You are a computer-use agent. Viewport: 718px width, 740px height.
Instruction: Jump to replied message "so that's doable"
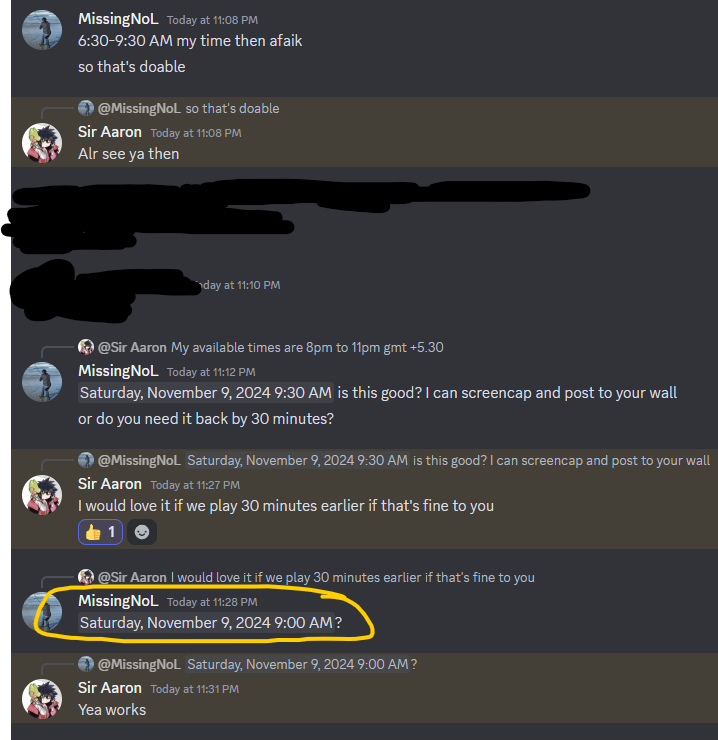(x=232, y=109)
